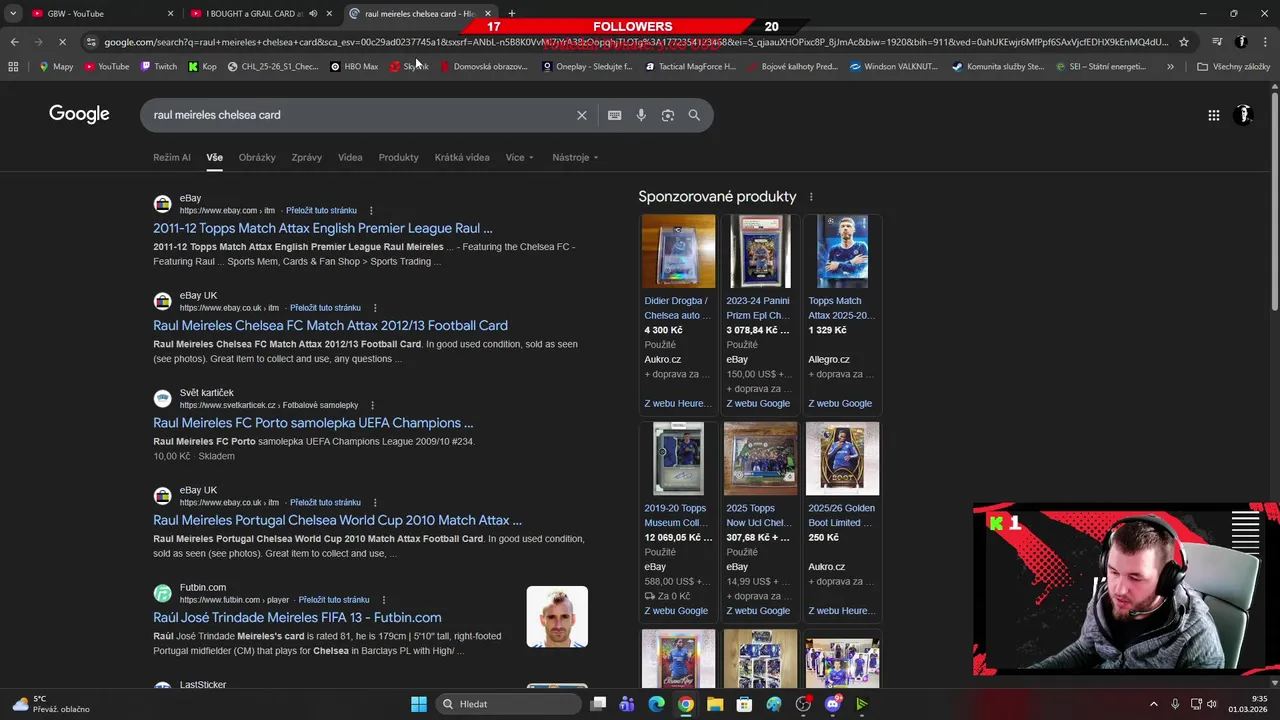Select Produkty search filter
1280x720 pixels.
point(398,157)
